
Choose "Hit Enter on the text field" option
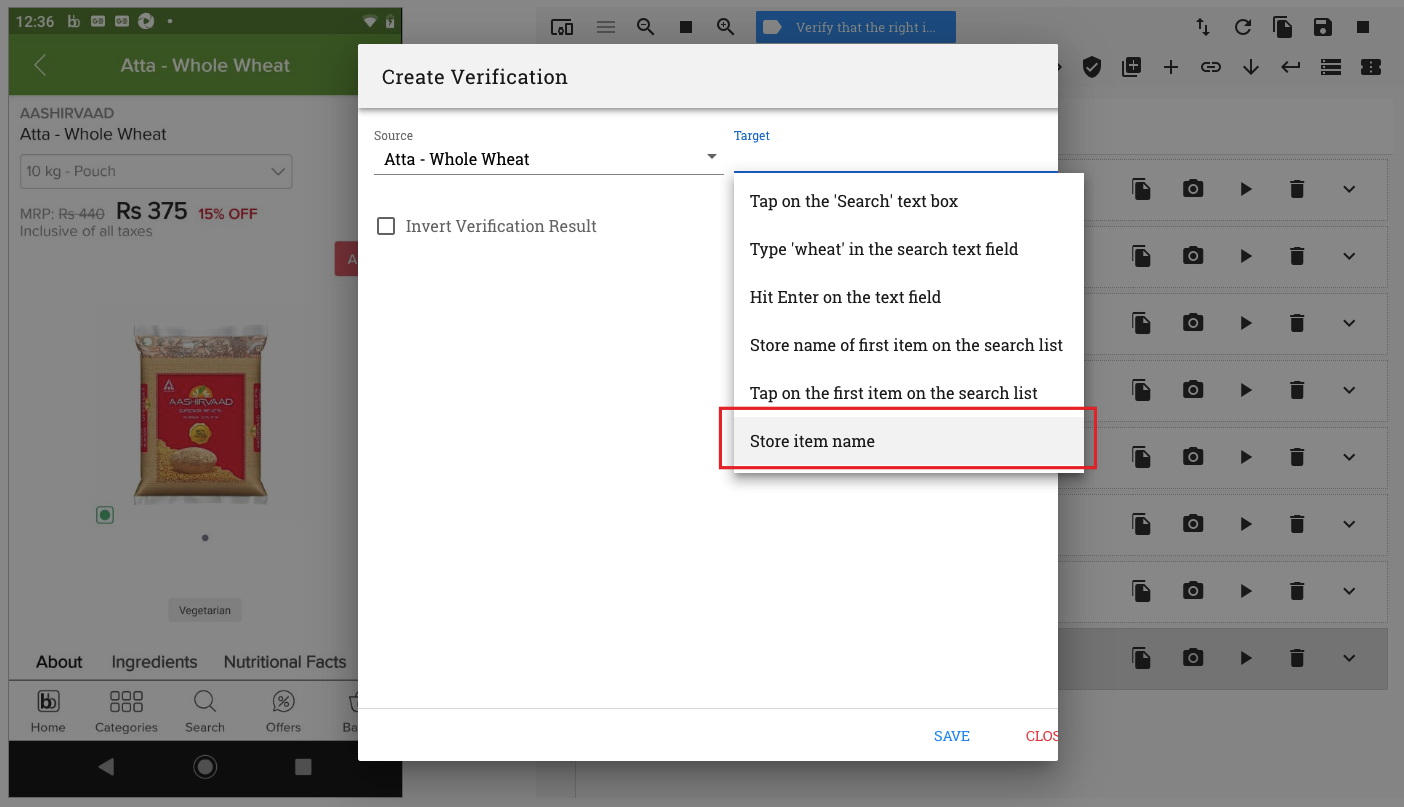909,297
